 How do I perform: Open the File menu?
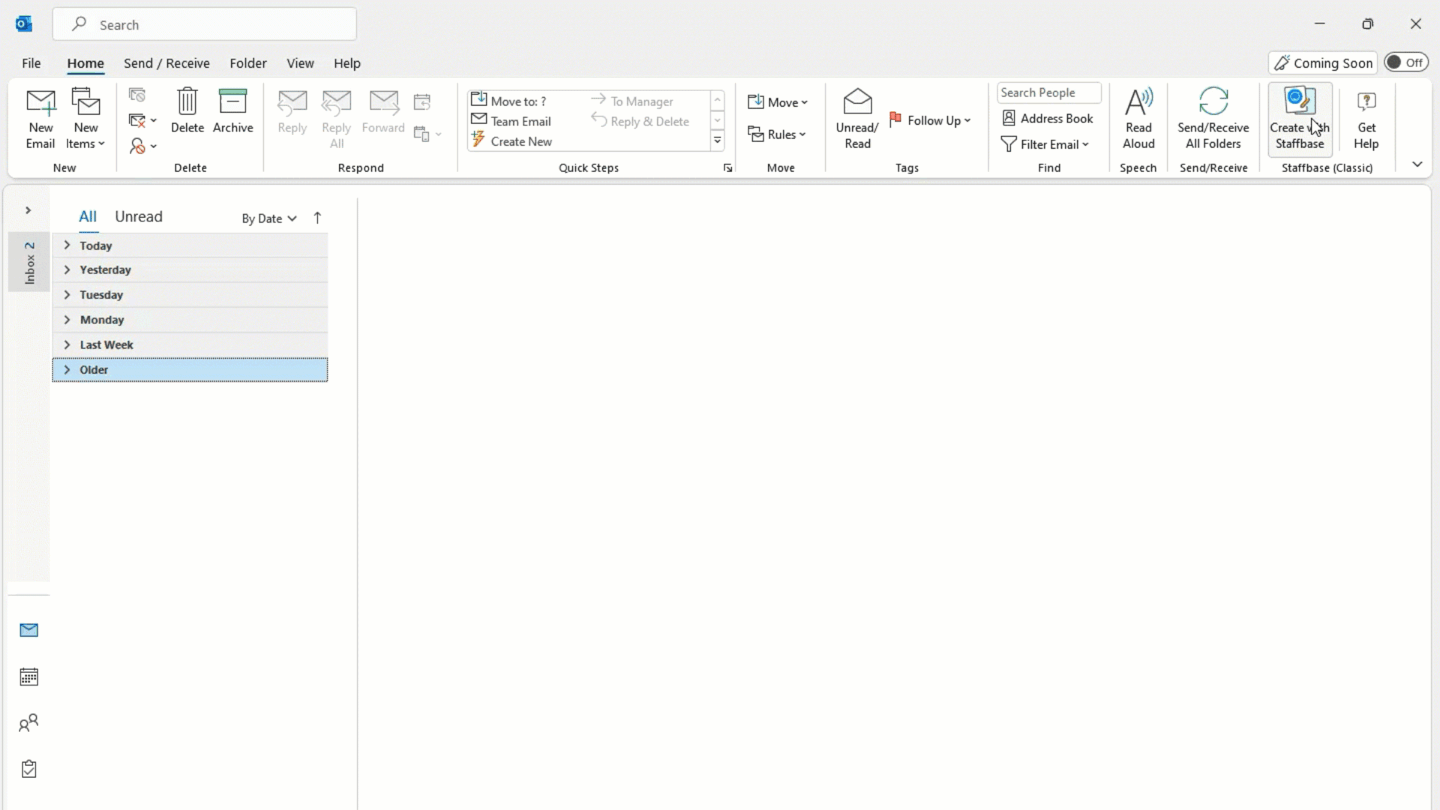31,63
